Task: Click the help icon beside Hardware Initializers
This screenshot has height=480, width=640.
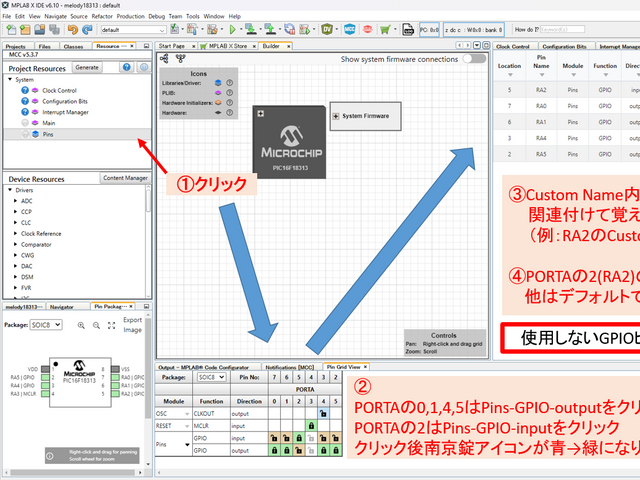Action: (x=230, y=103)
